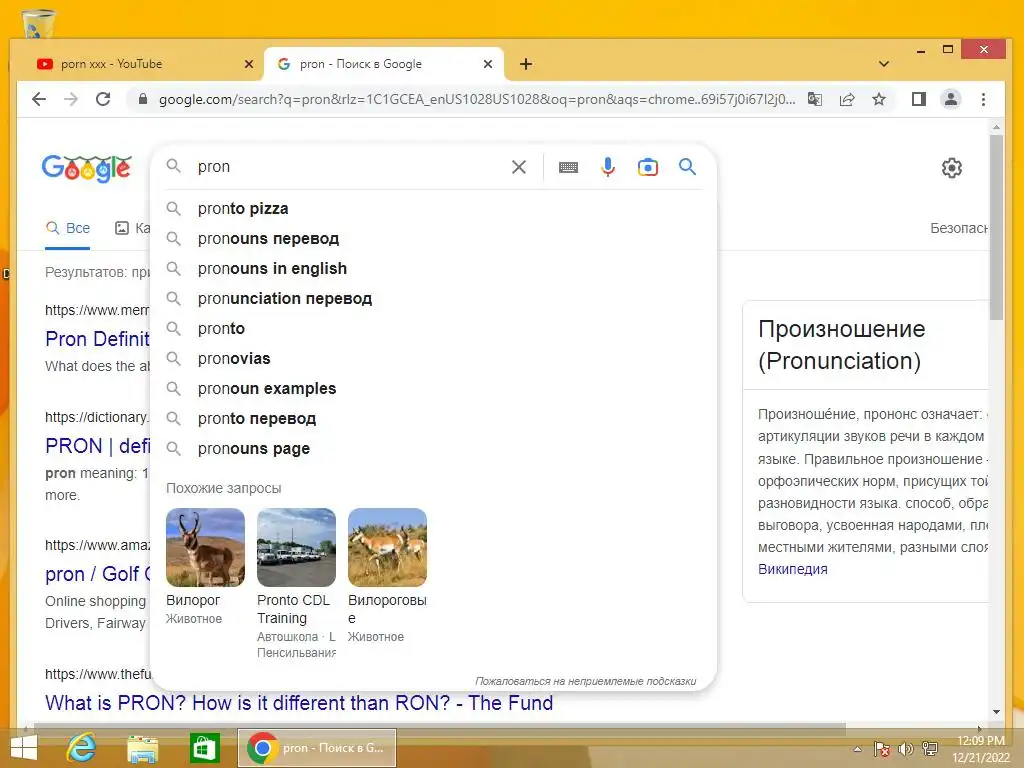The width and height of the screenshot is (1024, 768).
Task: Open the Chrome profile avatar
Action: [951, 99]
